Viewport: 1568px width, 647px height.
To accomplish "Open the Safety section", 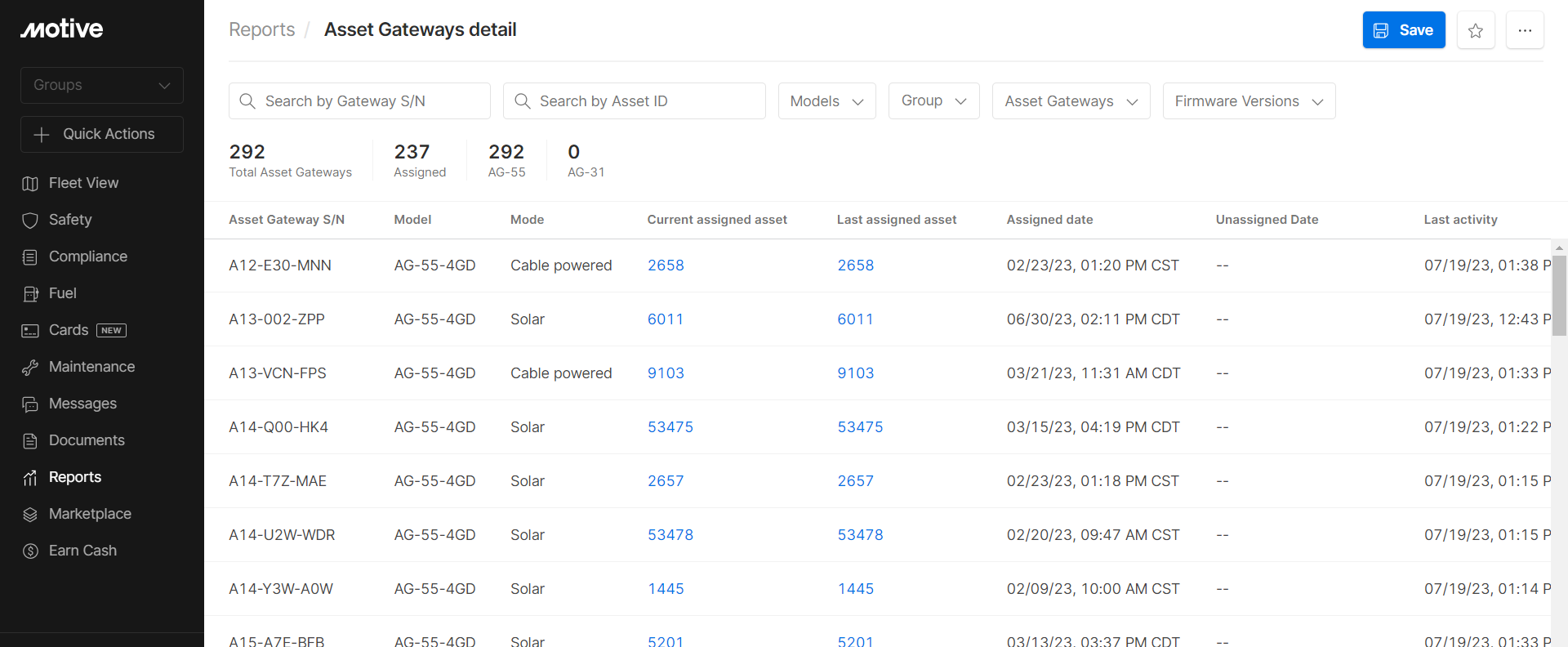I will (70, 220).
